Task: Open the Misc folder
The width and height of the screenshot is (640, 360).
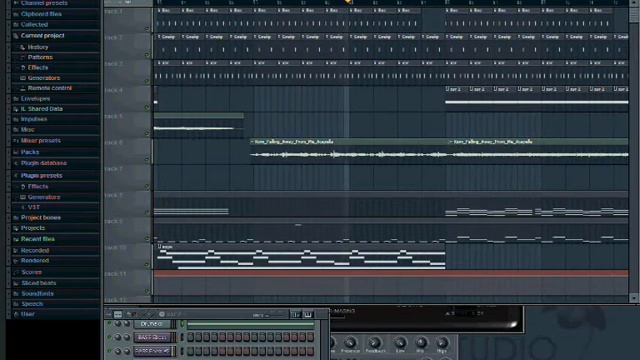Action: (27, 130)
